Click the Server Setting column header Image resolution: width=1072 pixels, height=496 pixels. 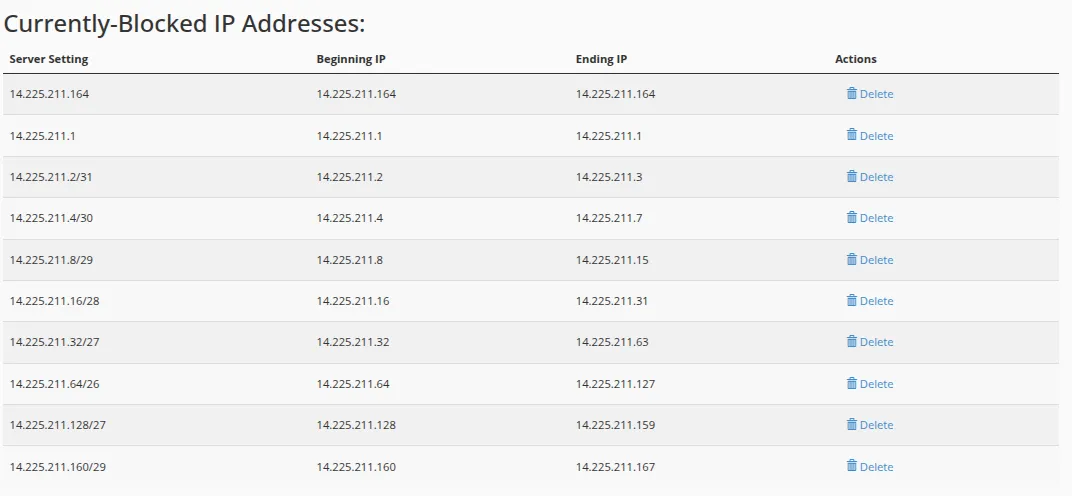(49, 59)
